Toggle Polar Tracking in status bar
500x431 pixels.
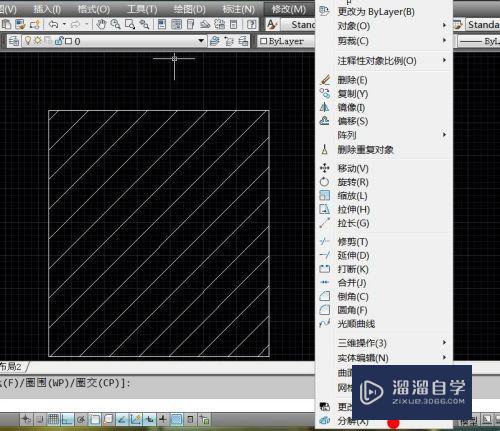pyautogui.click(x=80, y=419)
